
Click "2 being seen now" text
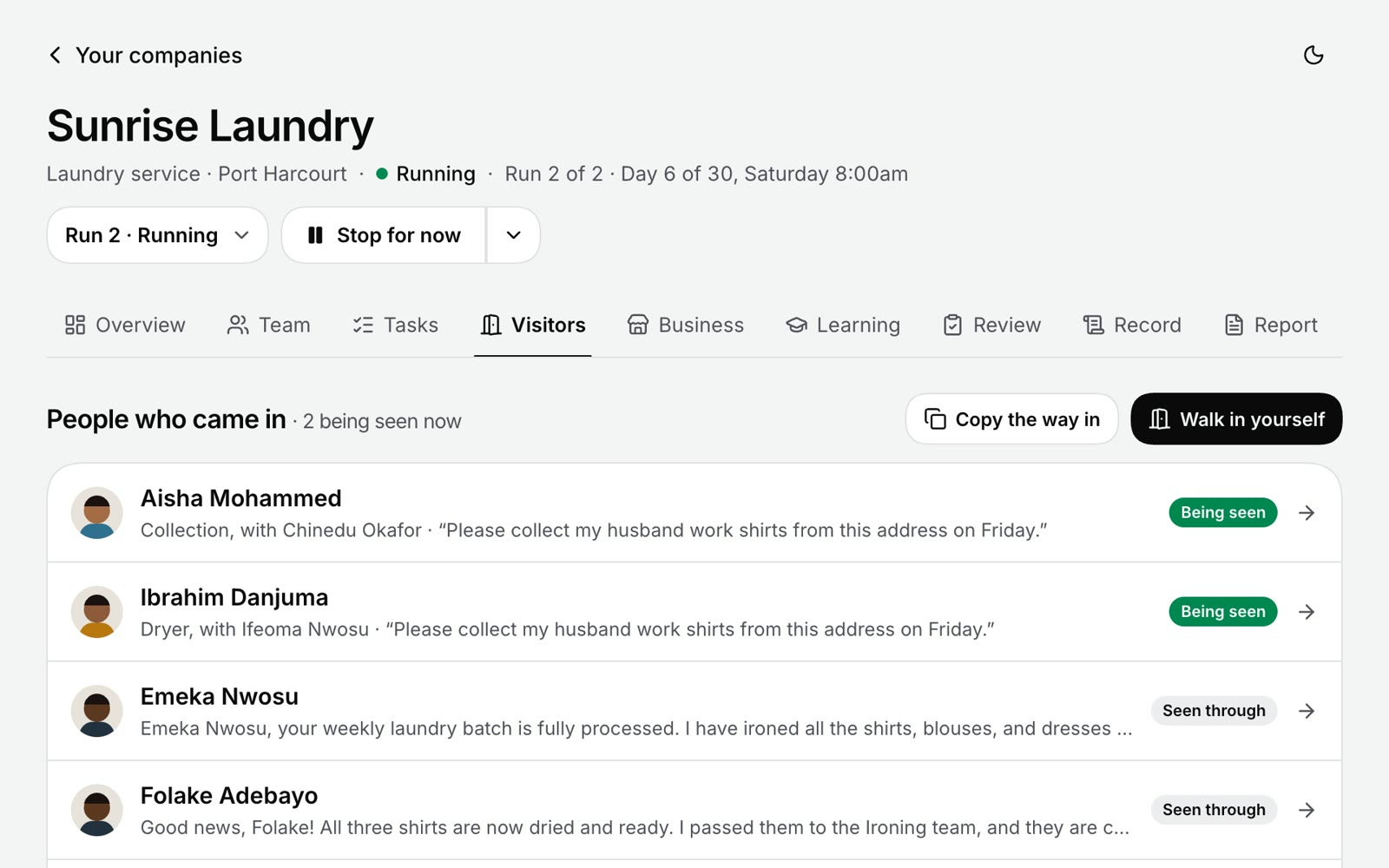tap(382, 421)
